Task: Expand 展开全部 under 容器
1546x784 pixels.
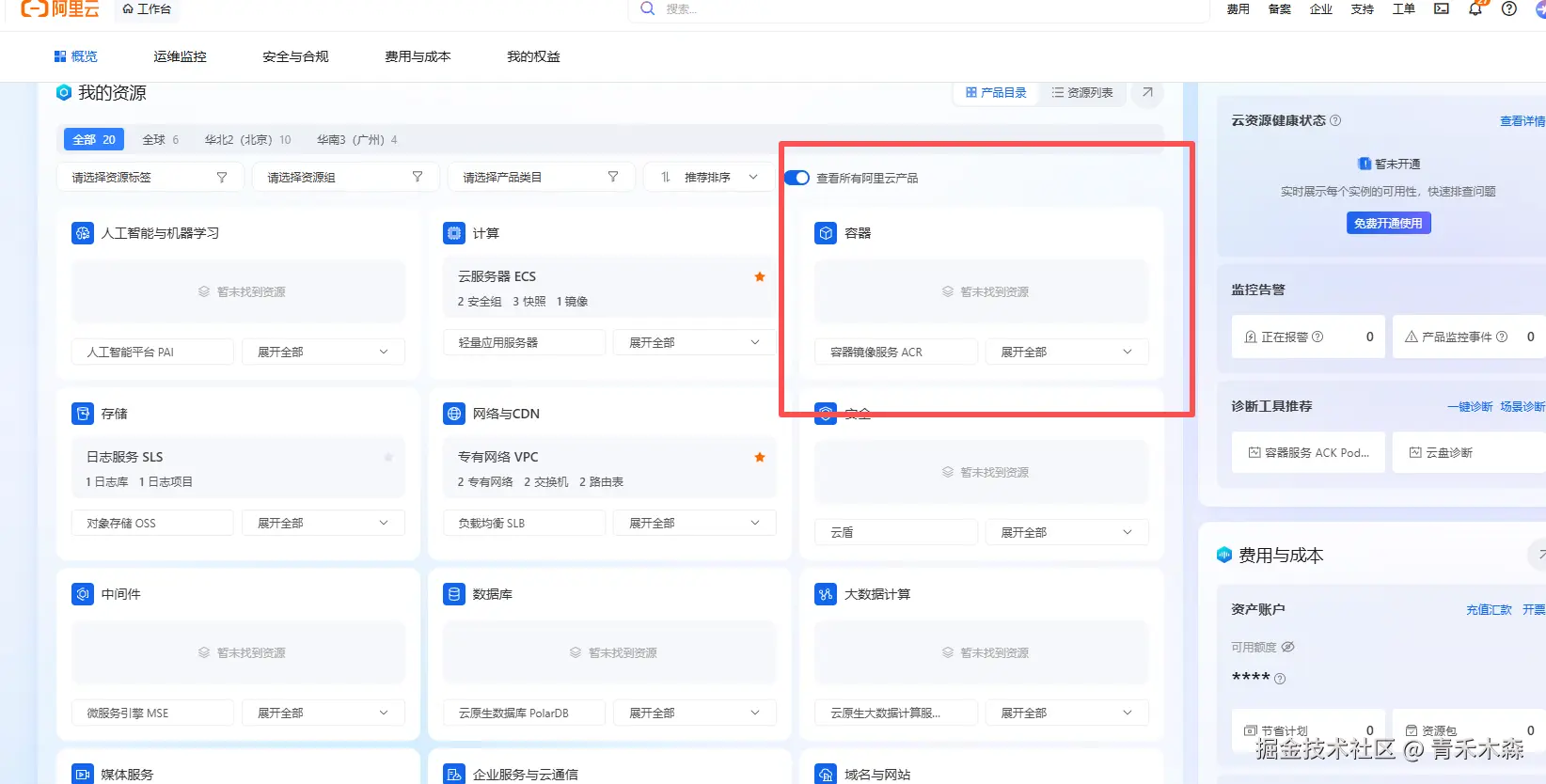Action: click(1067, 352)
